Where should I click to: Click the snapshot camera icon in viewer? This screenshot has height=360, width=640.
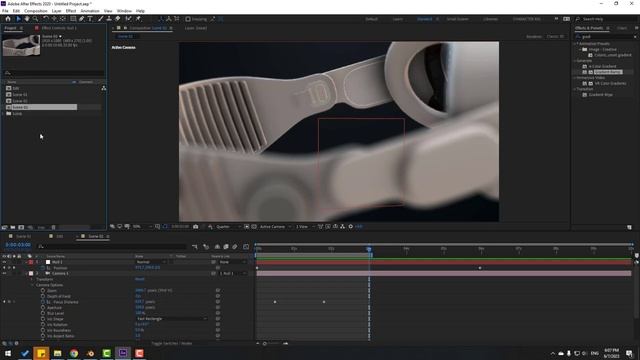point(196,227)
